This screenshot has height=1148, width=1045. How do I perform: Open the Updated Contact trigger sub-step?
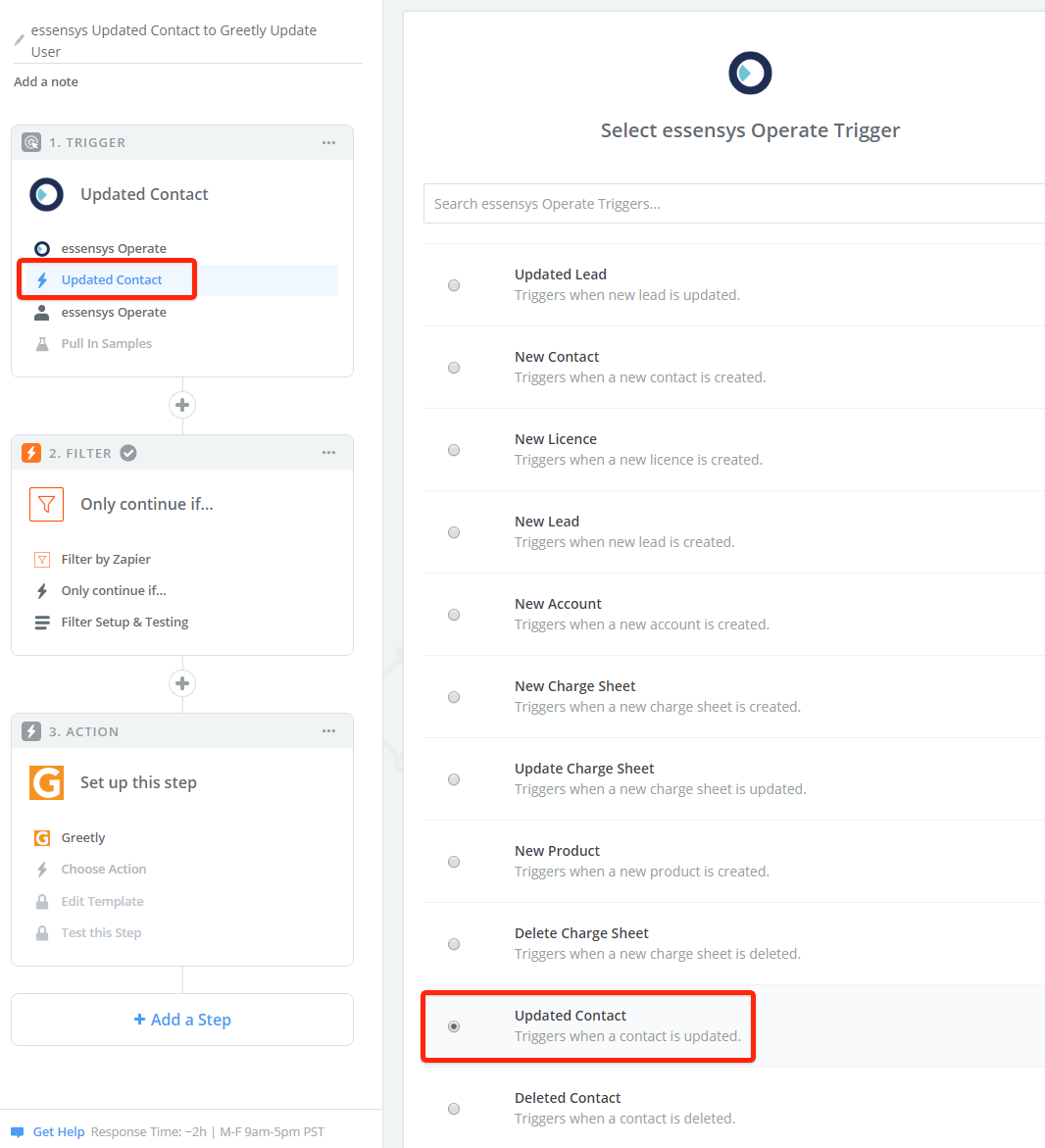[x=181, y=280]
